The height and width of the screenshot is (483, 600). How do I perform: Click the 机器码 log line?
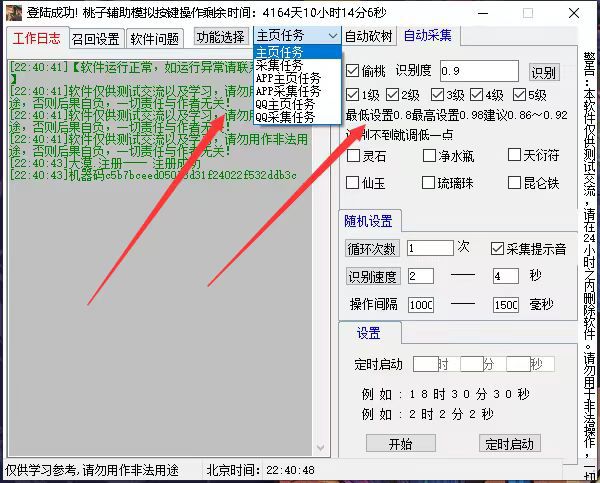pos(153,176)
